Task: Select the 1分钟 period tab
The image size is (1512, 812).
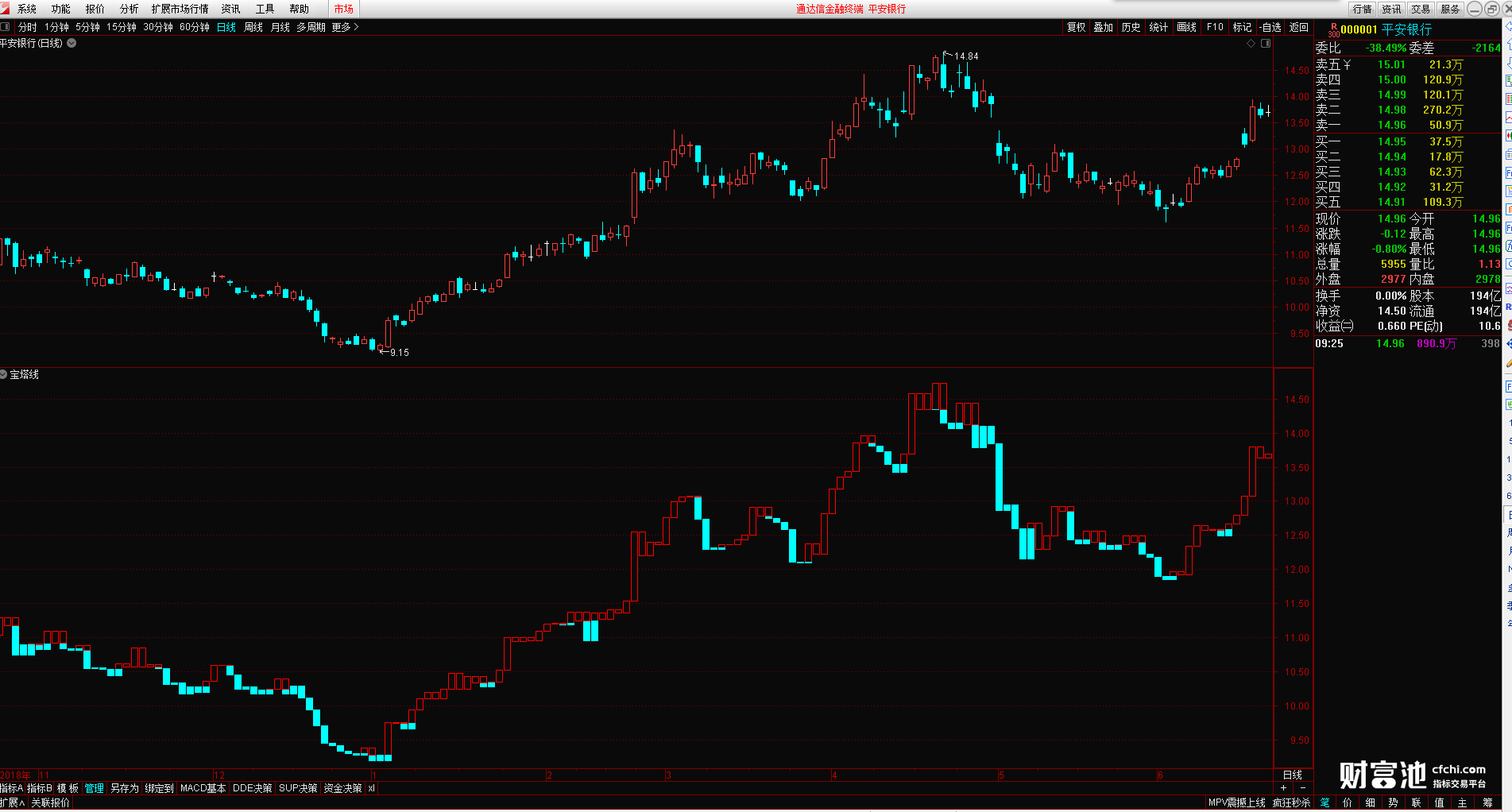Action: [x=56, y=27]
